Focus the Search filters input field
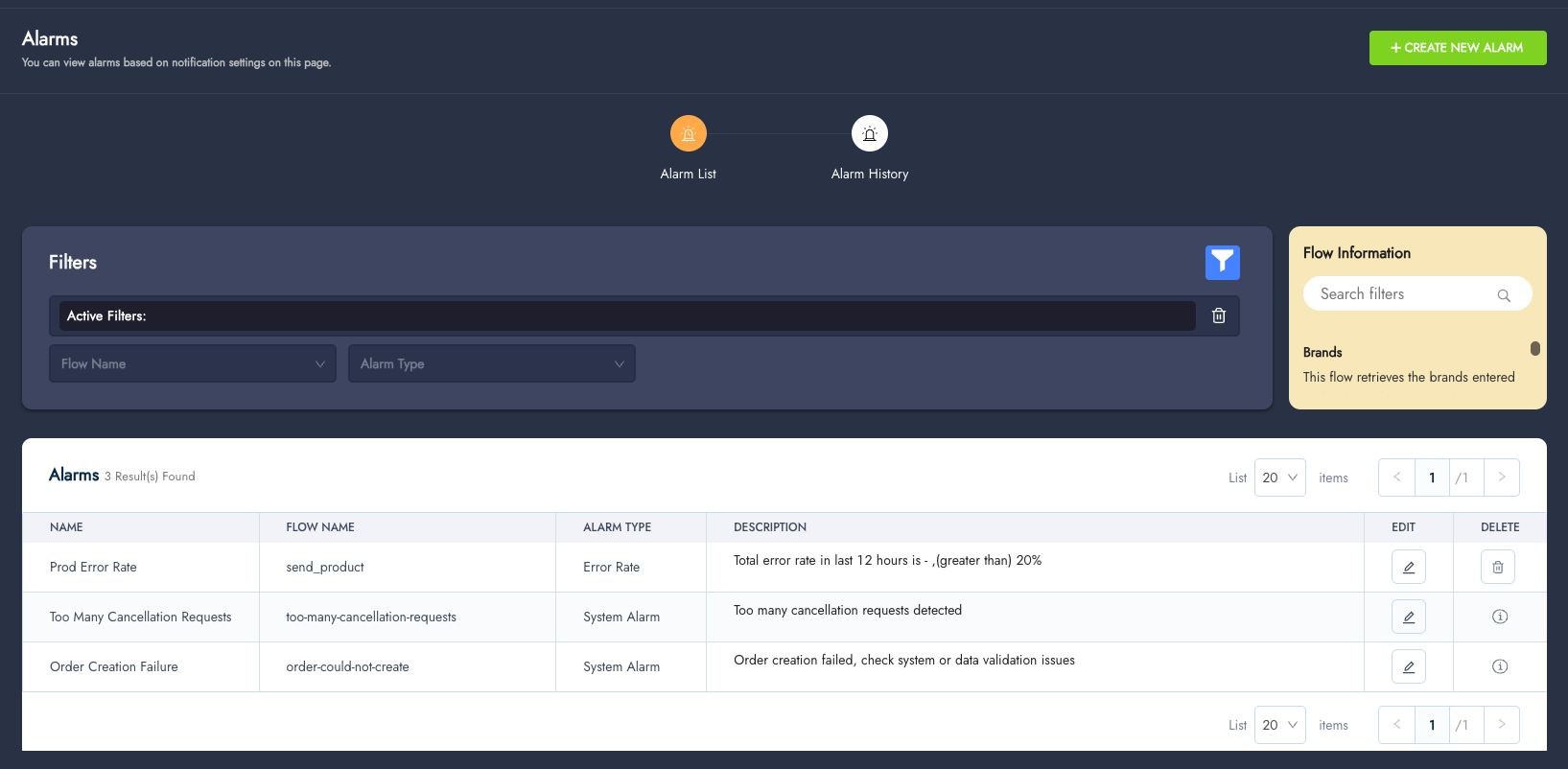 click(x=1400, y=294)
